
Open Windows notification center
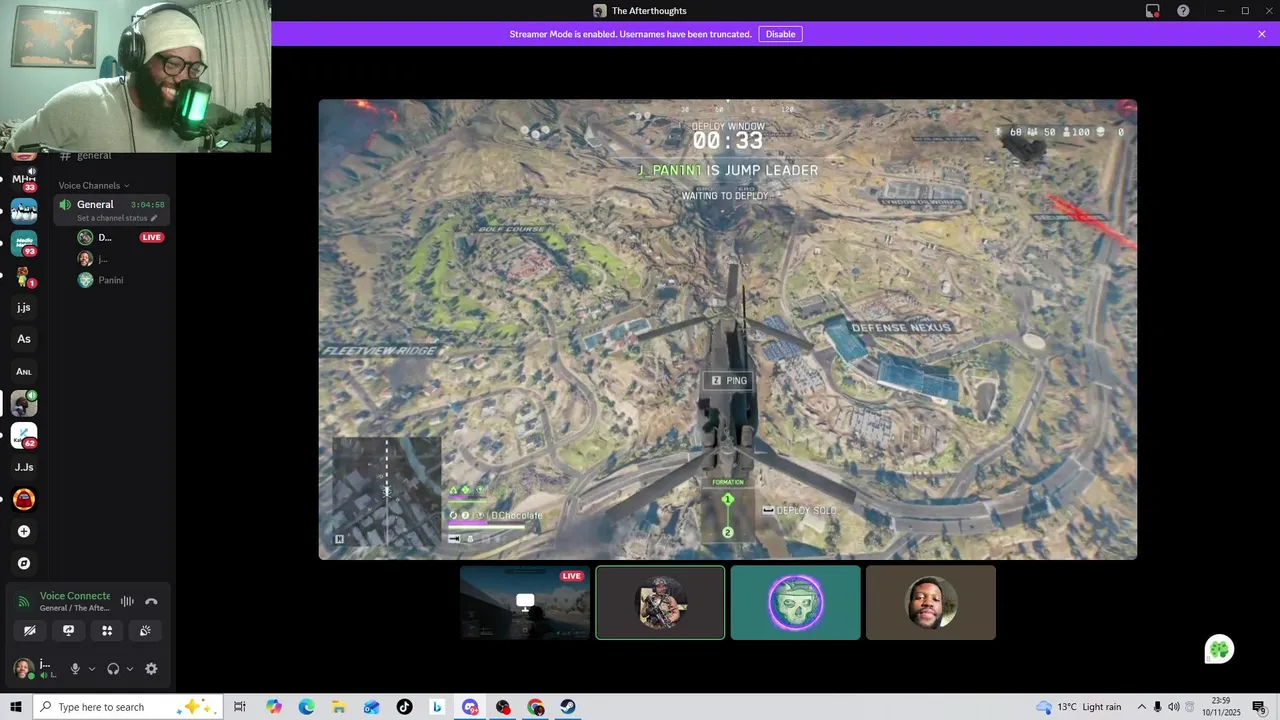(1260, 707)
